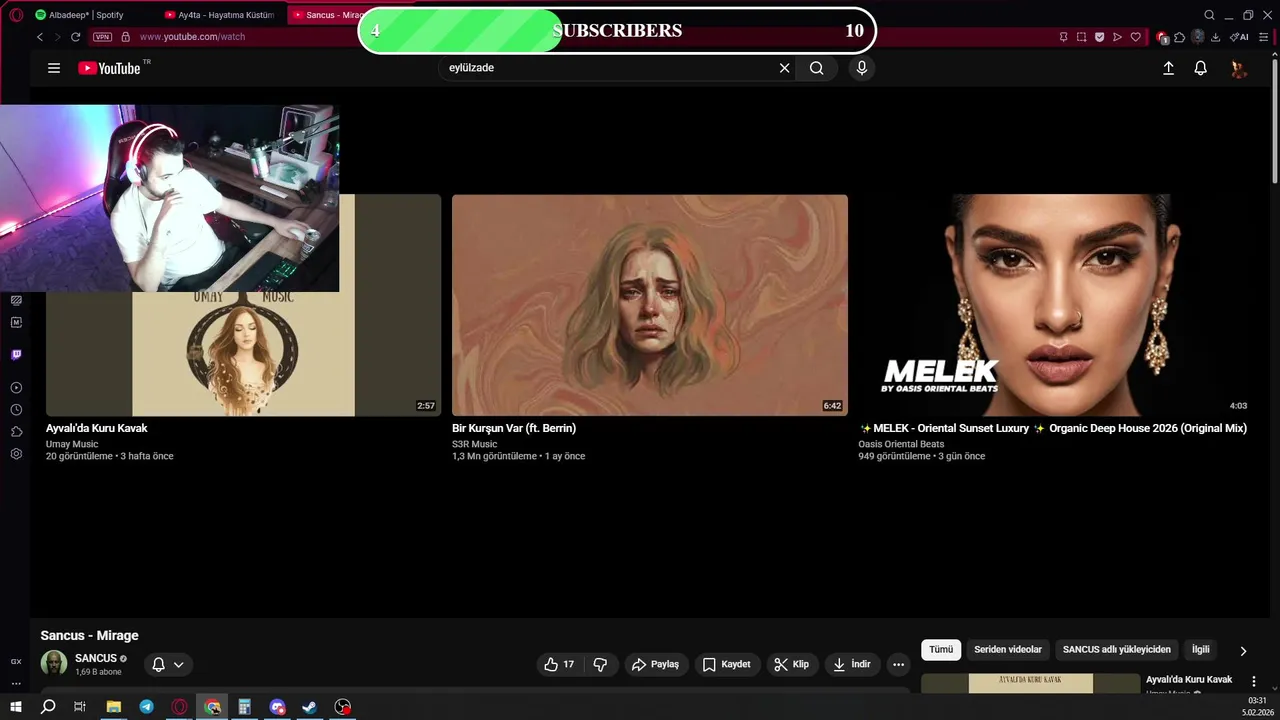Toggle the Opera VPN badge
This screenshot has width=1280, height=720.
coord(102,37)
